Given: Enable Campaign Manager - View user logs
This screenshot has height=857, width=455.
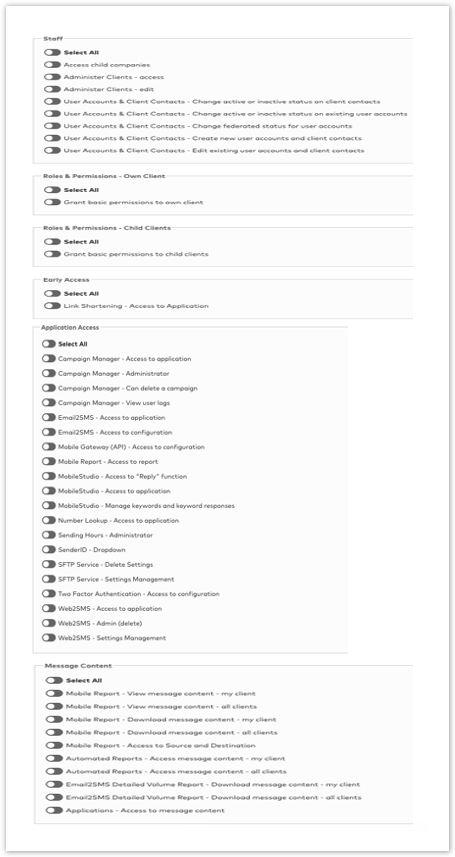Looking at the screenshot, I should coord(49,403).
